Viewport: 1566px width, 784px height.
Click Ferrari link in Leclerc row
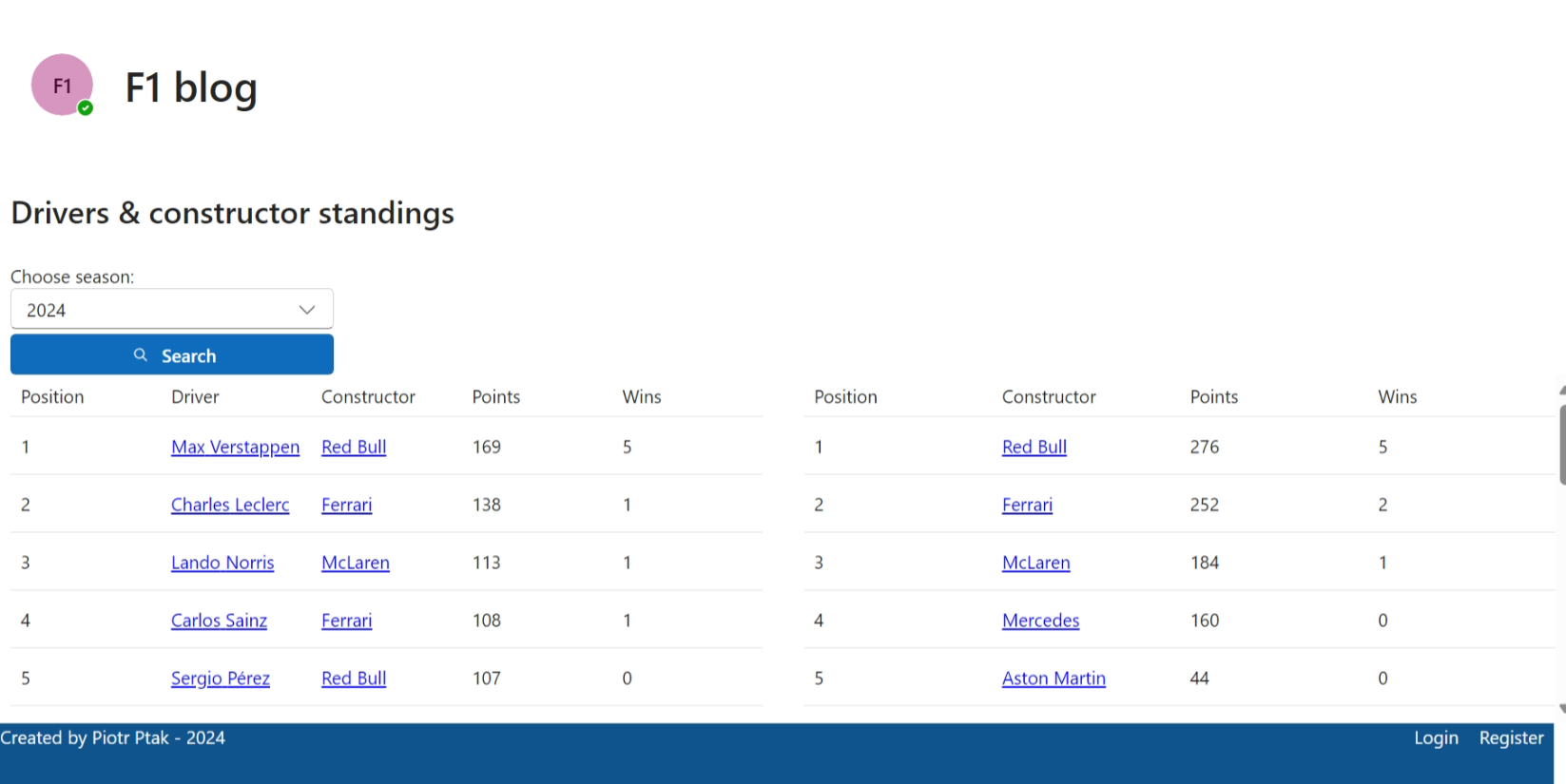pyautogui.click(x=346, y=505)
